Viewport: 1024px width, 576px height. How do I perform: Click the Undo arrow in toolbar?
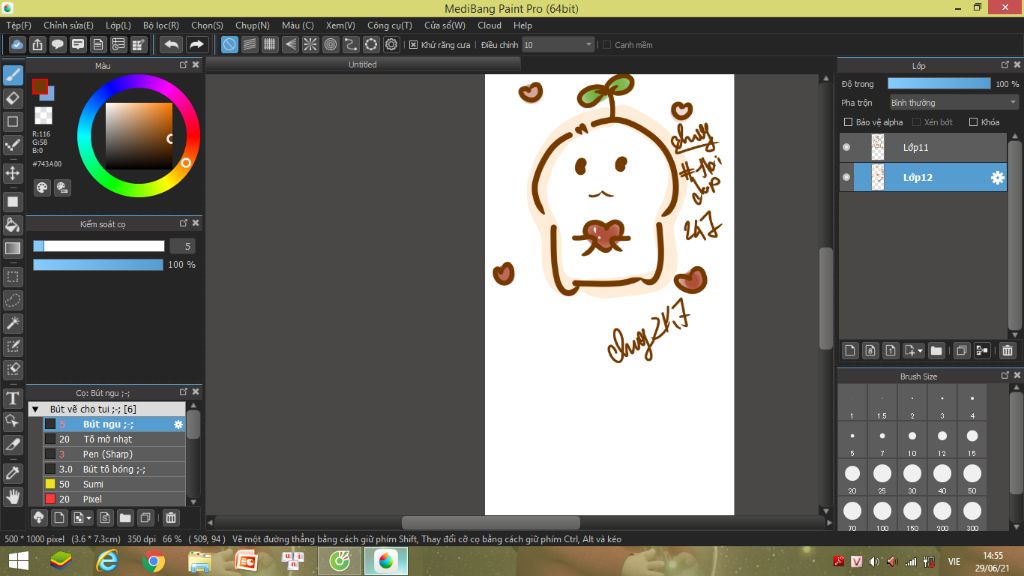tap(171, 44)
